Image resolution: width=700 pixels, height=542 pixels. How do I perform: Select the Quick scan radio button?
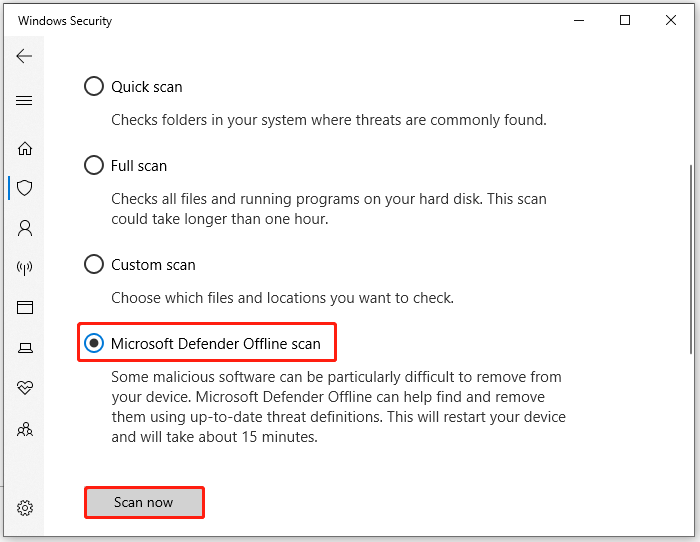pyautogui.click(x=94, y=87)
